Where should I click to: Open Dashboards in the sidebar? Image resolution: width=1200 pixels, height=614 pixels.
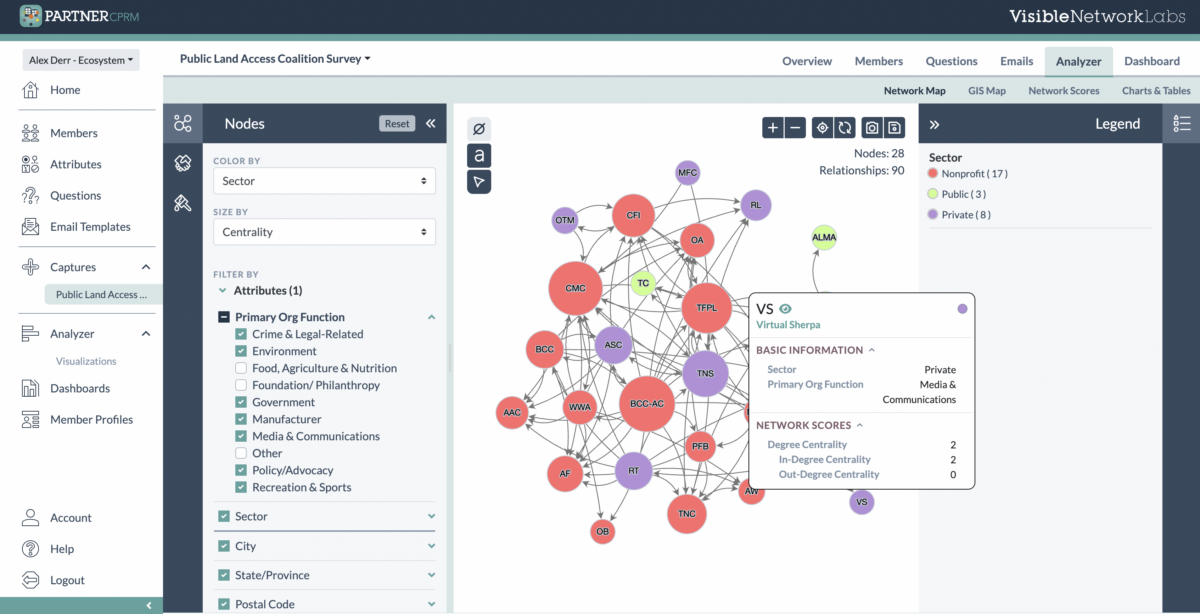tap(79, 388)
